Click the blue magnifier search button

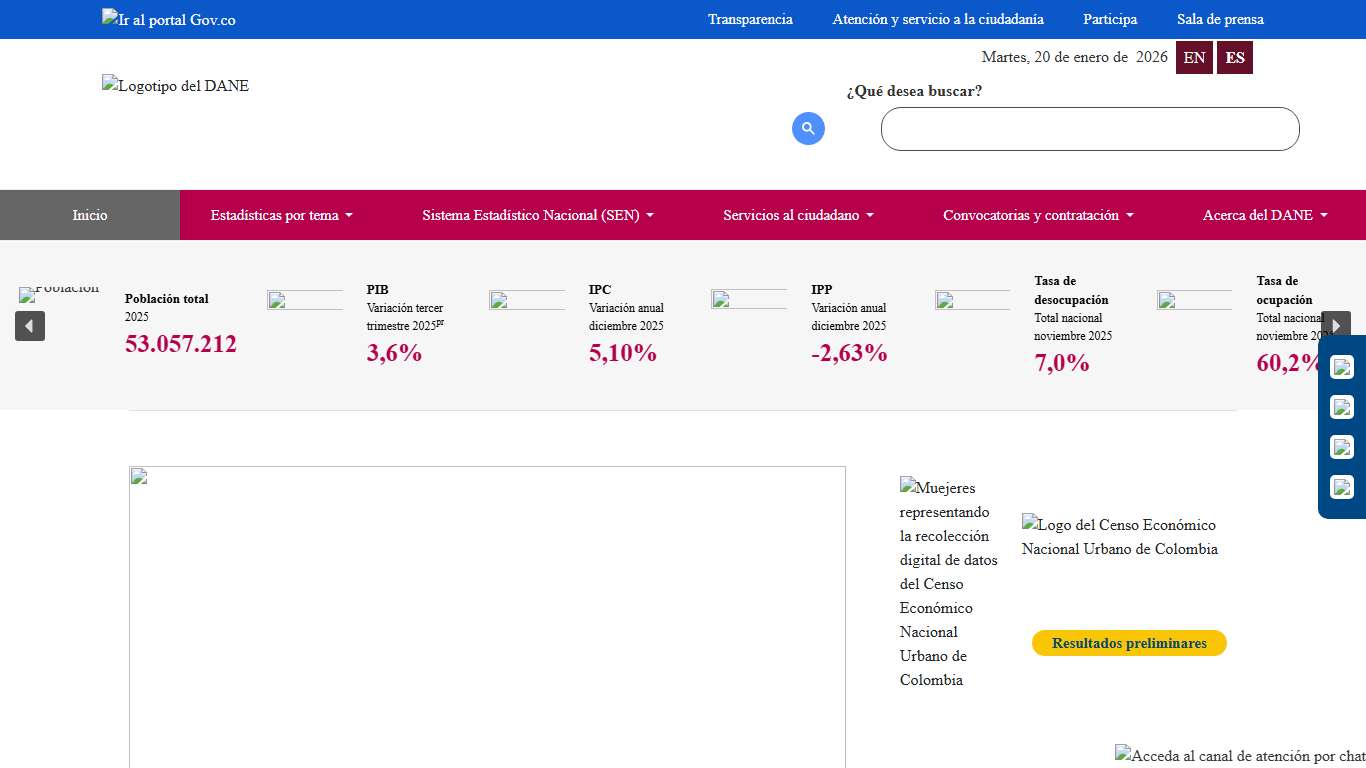click(x=808, y=128)
